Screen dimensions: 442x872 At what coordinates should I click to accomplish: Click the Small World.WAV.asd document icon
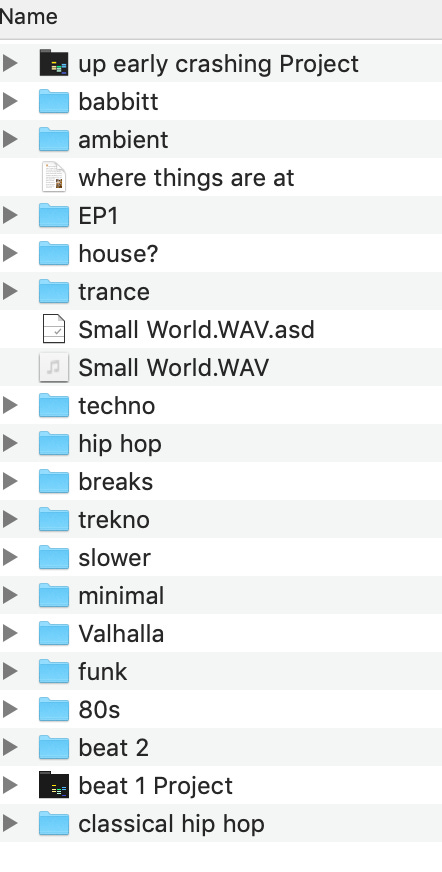pyautogui.click(x=54, y=329)
